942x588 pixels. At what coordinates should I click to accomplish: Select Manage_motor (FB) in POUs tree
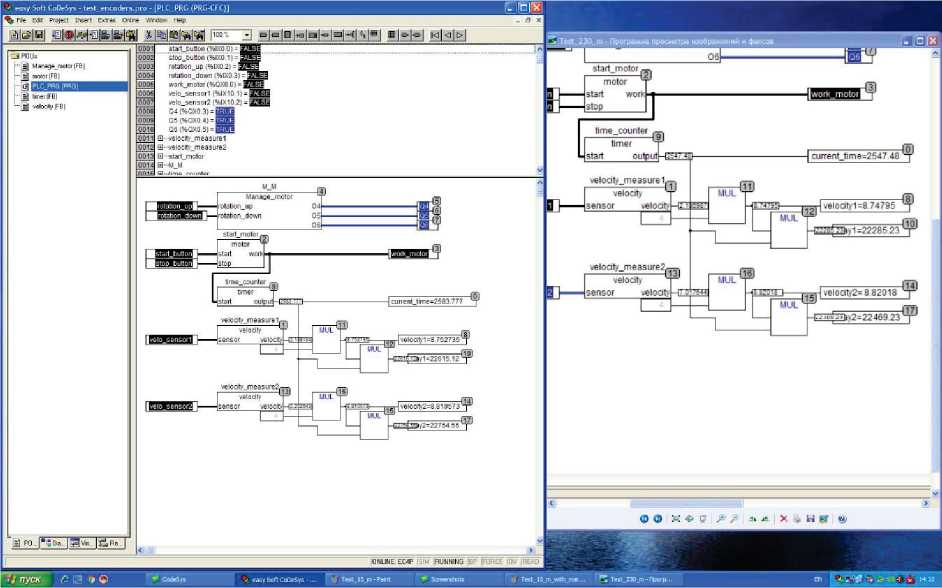pos(58,66)
